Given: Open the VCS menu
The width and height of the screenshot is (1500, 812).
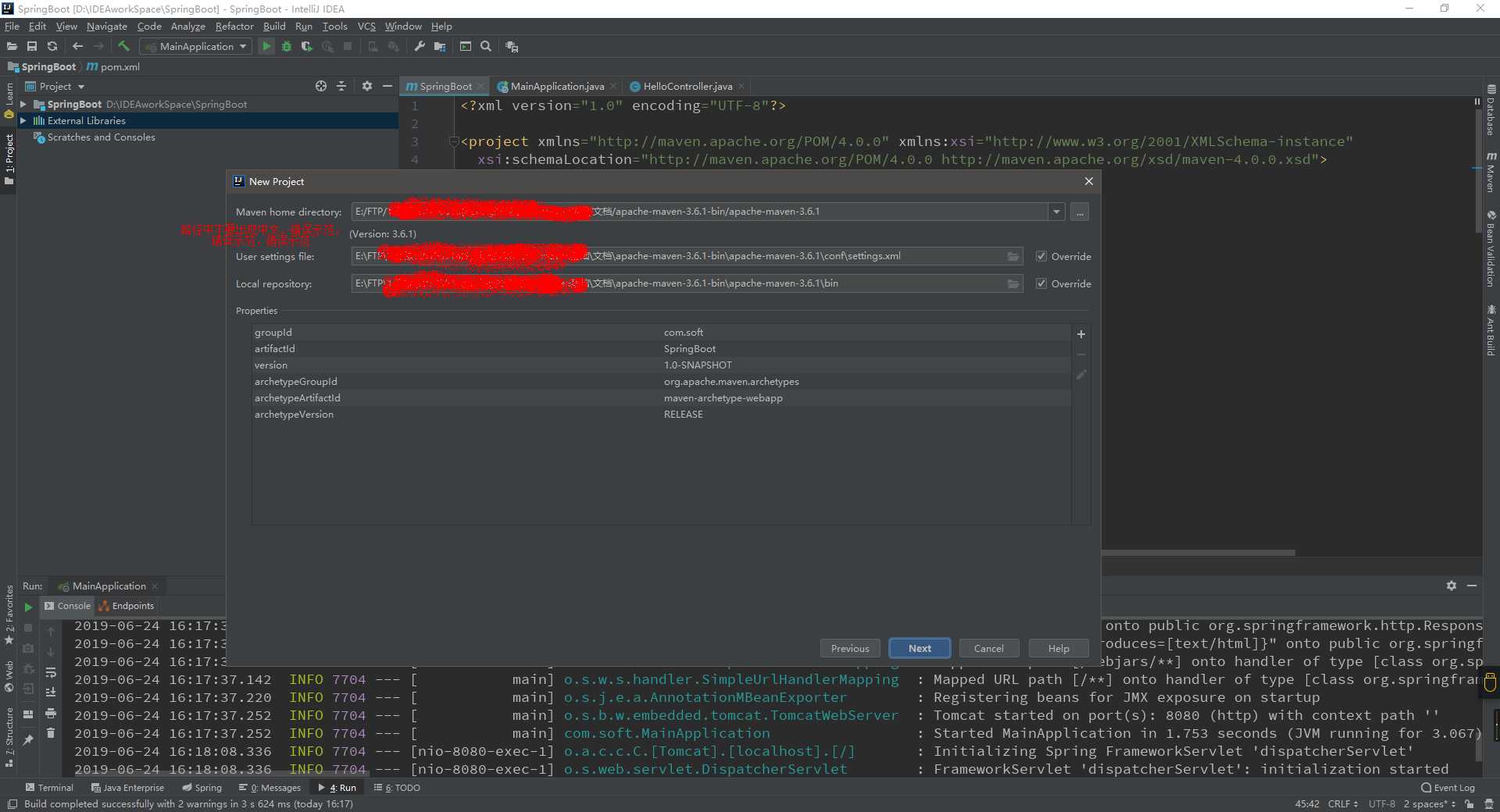Looking at the screenshot, I should point(366,27).
